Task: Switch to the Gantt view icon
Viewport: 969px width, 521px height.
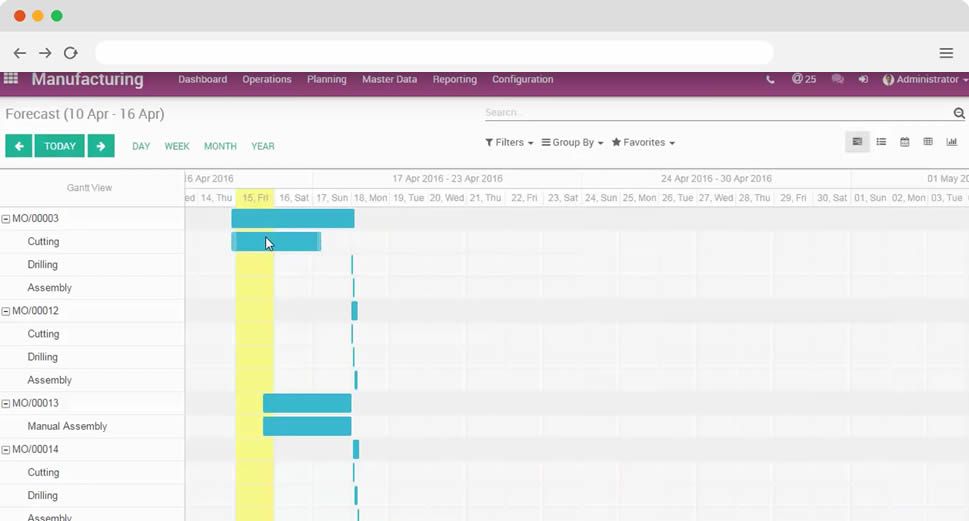Action: (857, 142)
